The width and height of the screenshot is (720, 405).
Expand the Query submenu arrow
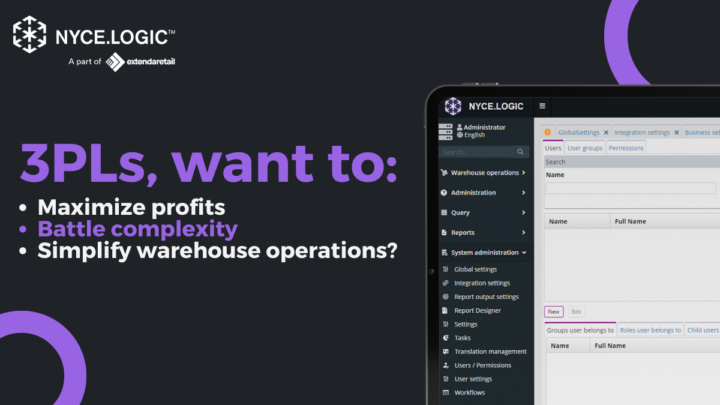coord(523,213)
